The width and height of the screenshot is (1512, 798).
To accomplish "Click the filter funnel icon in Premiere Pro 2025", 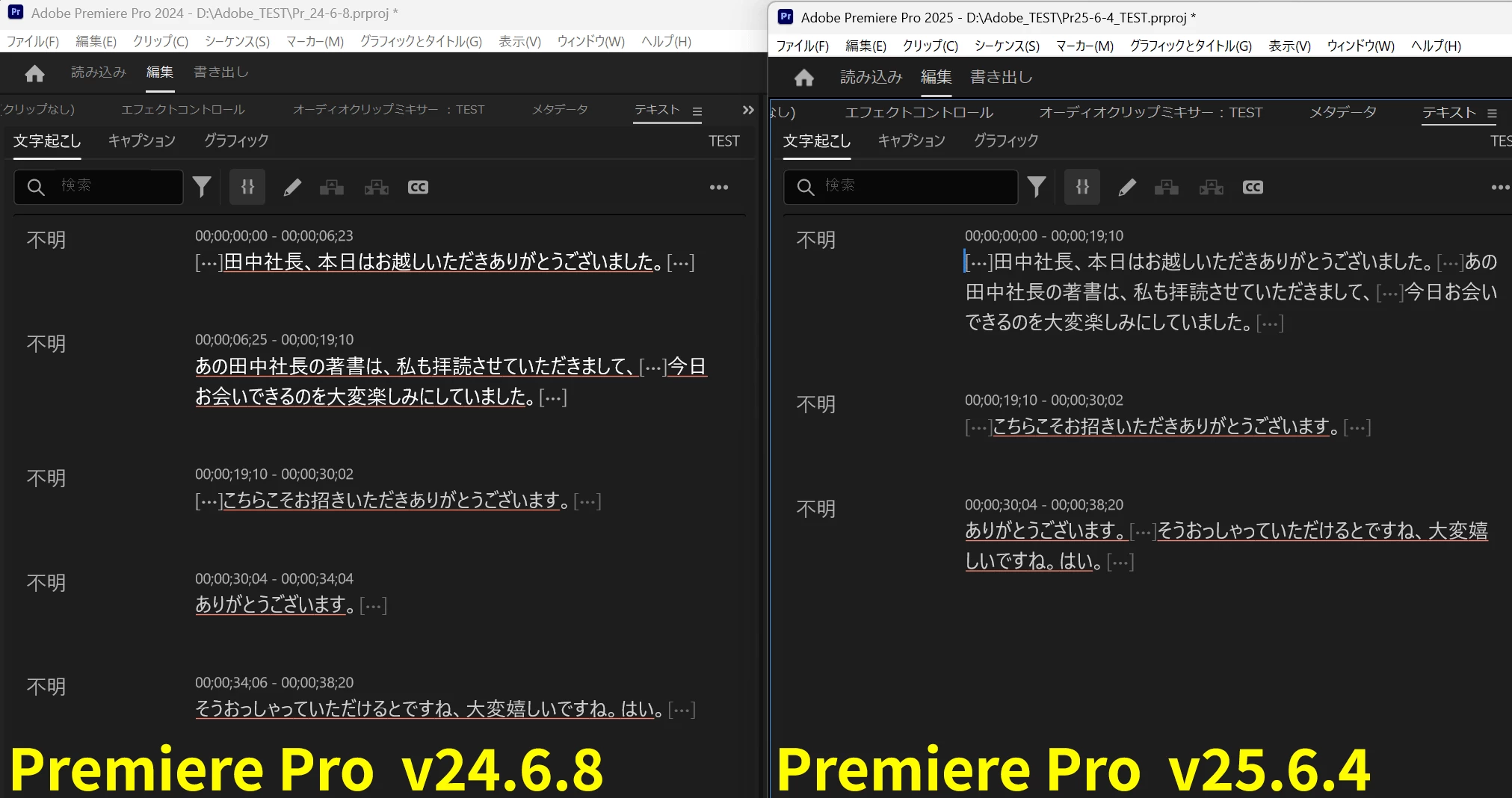I will [1037, 187].
